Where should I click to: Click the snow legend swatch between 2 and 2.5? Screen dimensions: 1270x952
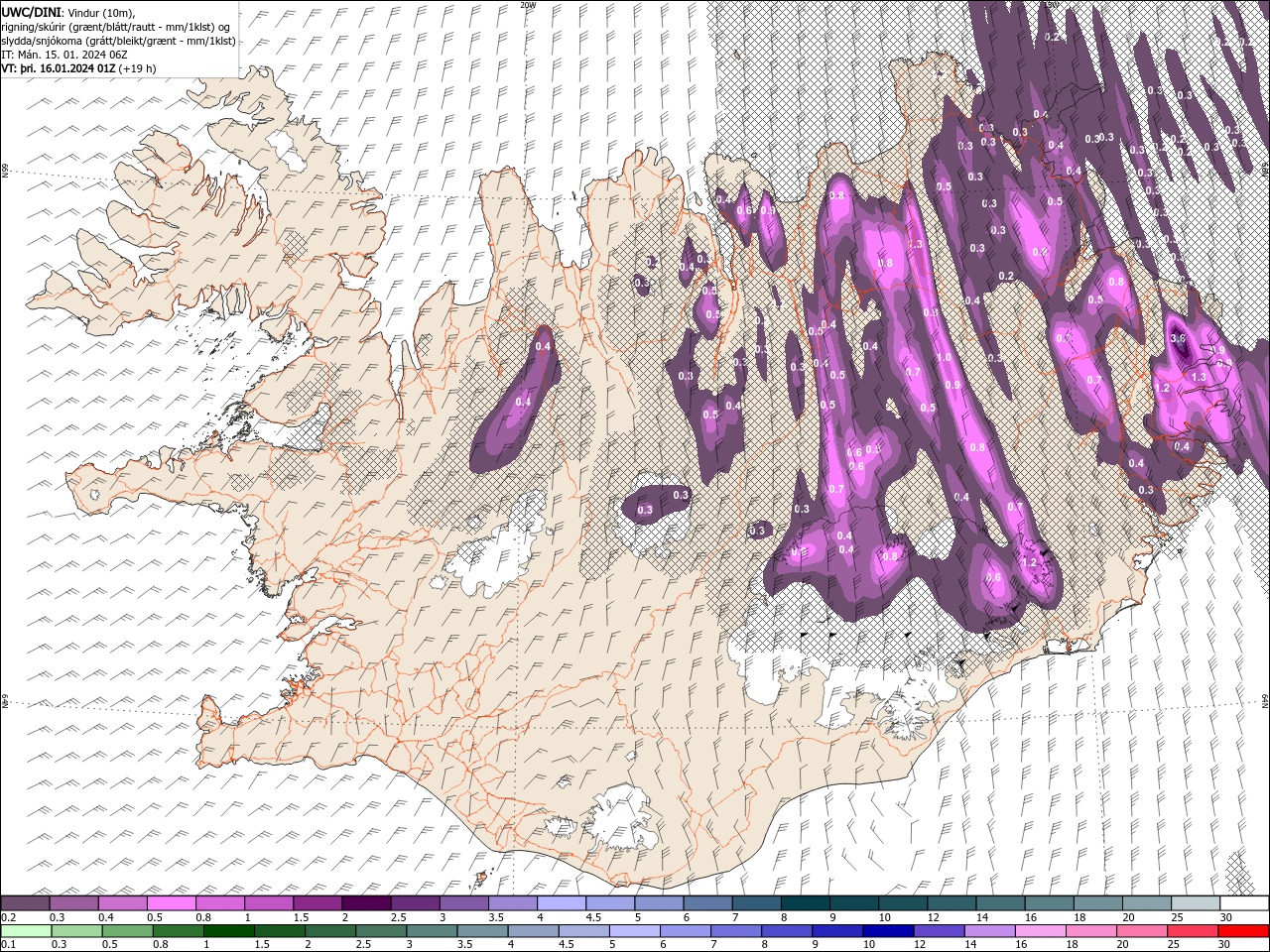point(366,903)
